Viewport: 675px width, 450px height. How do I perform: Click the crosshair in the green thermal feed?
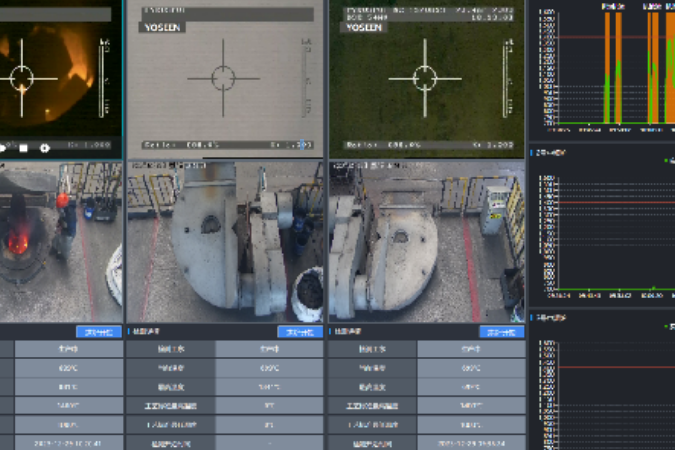[425, 77]
